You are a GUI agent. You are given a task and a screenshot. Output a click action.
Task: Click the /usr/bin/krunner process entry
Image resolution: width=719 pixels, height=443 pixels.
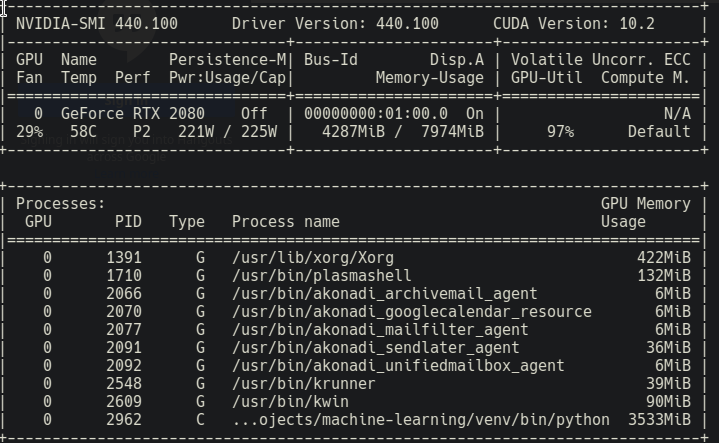(304, 383)
